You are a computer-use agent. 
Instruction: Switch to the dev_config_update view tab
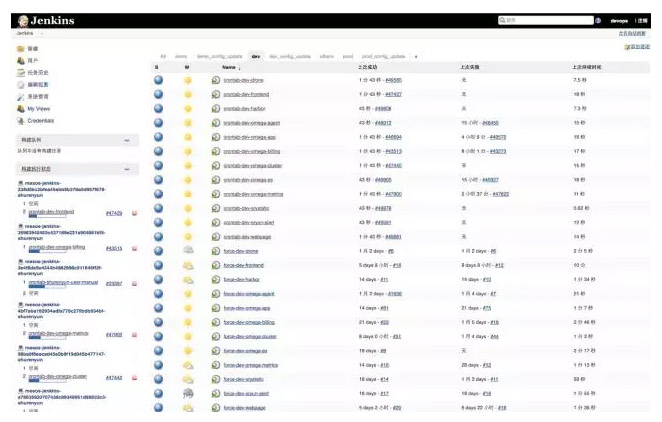pyautogui.click(x=290, y=56)
